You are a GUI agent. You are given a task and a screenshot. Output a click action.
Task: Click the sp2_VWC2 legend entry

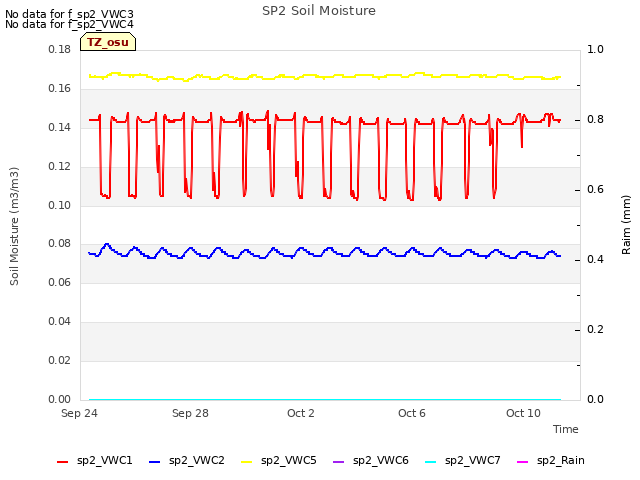click(187, 461)
